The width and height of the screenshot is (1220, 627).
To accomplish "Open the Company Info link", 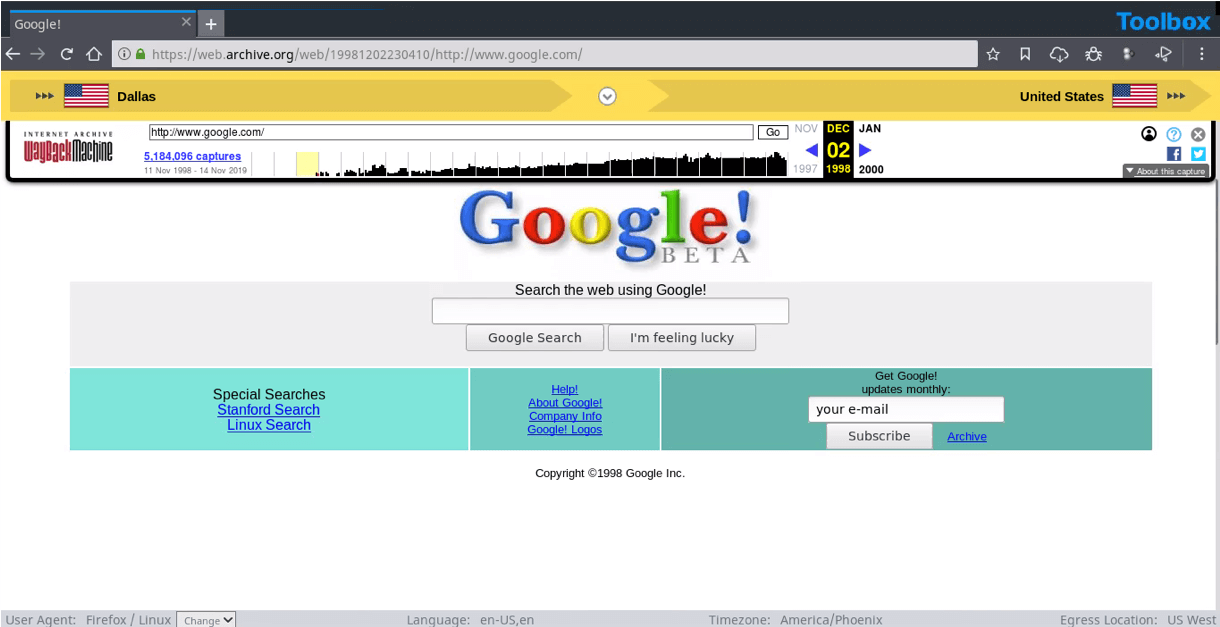I will [x=565, y=416].
